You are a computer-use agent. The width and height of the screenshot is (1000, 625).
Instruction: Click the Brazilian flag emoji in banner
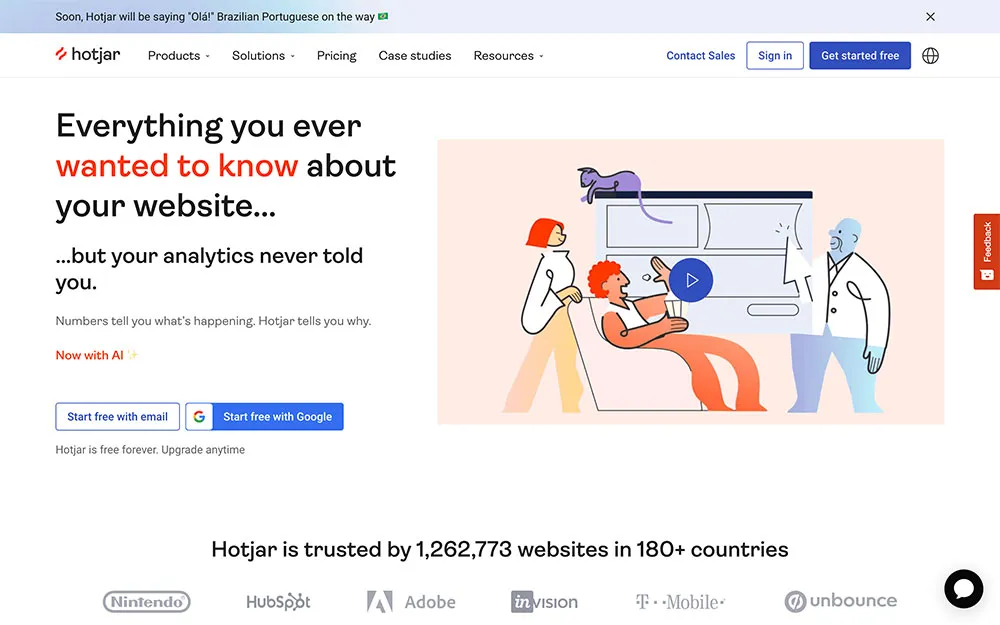(383, 17)
